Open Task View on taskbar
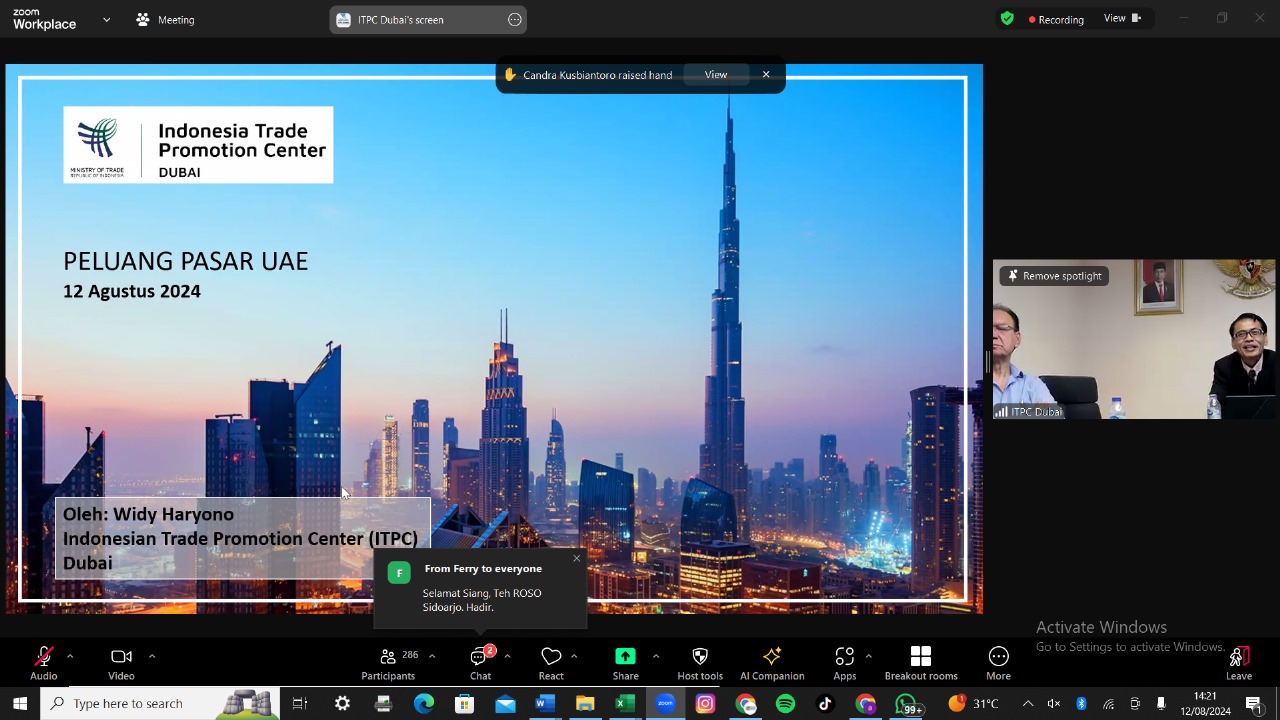 [x=300, y=703]
